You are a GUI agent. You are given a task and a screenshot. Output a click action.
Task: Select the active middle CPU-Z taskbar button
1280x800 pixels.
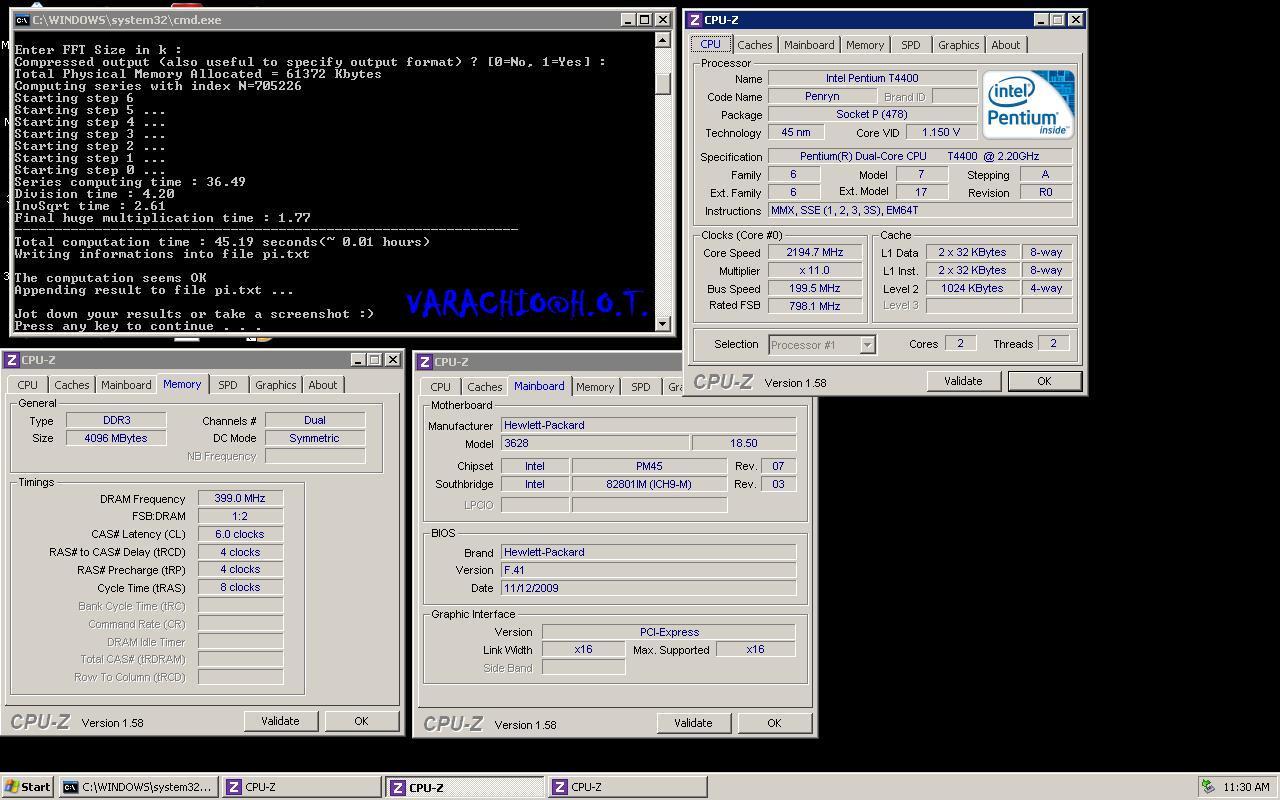tap(465, 787)
